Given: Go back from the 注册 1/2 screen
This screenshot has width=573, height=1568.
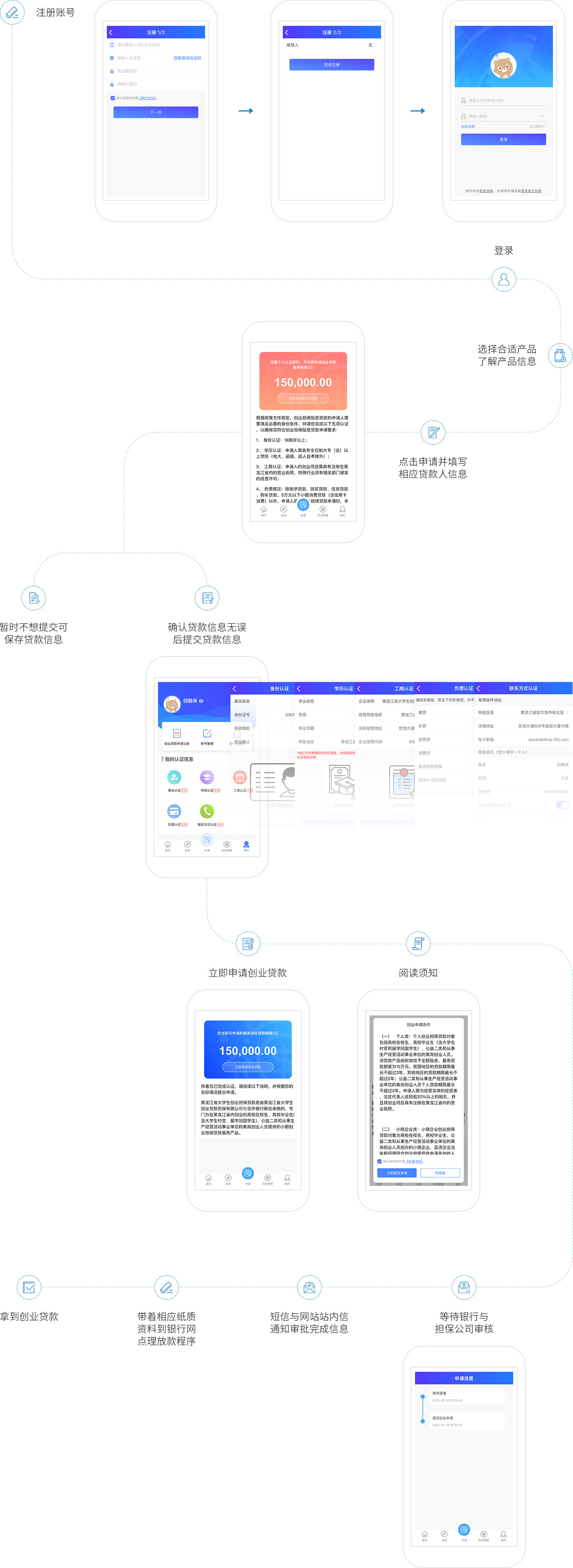Looking at the screenshot, I should point(111,32).
